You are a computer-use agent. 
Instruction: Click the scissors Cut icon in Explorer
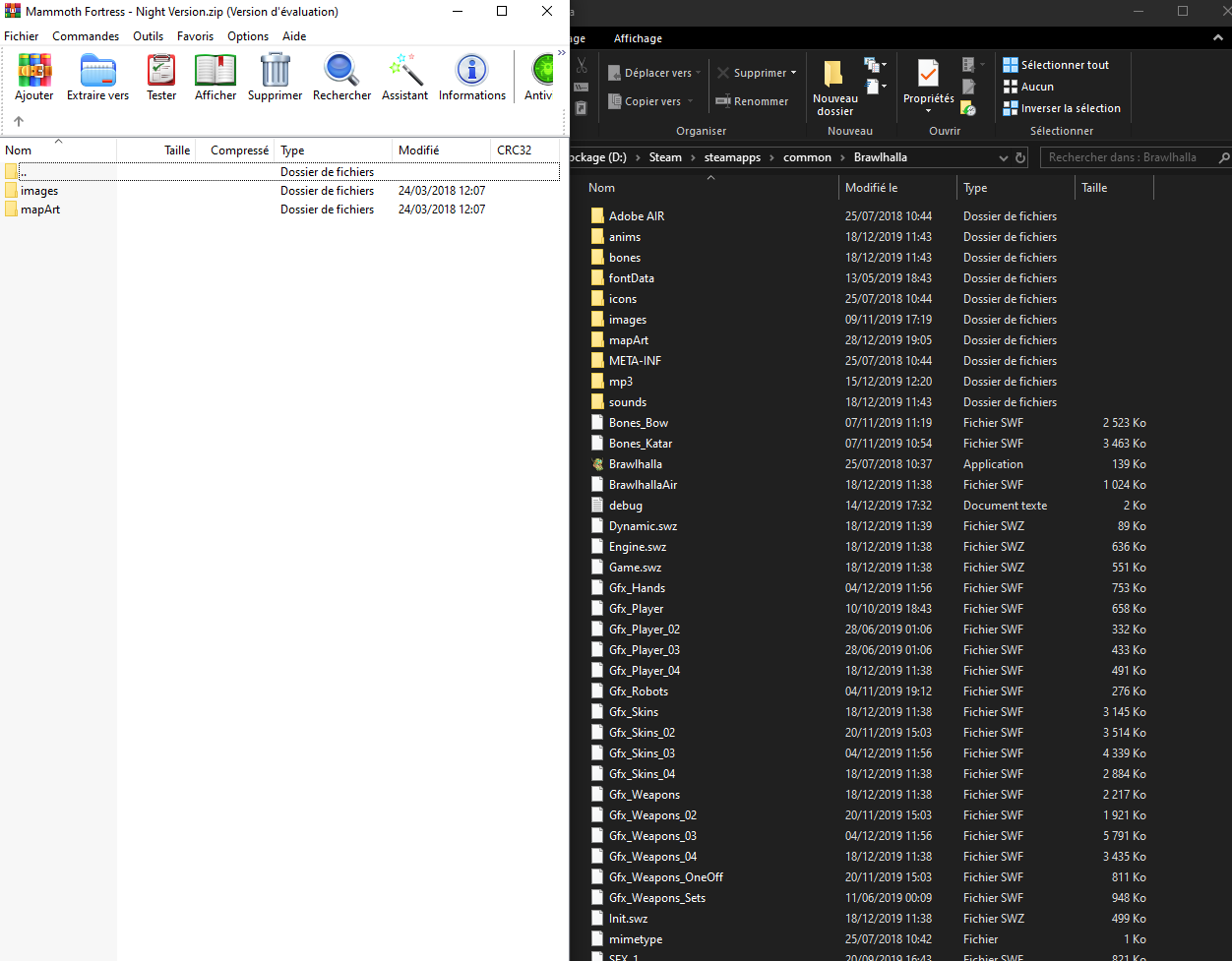click(x=582, y=66)
